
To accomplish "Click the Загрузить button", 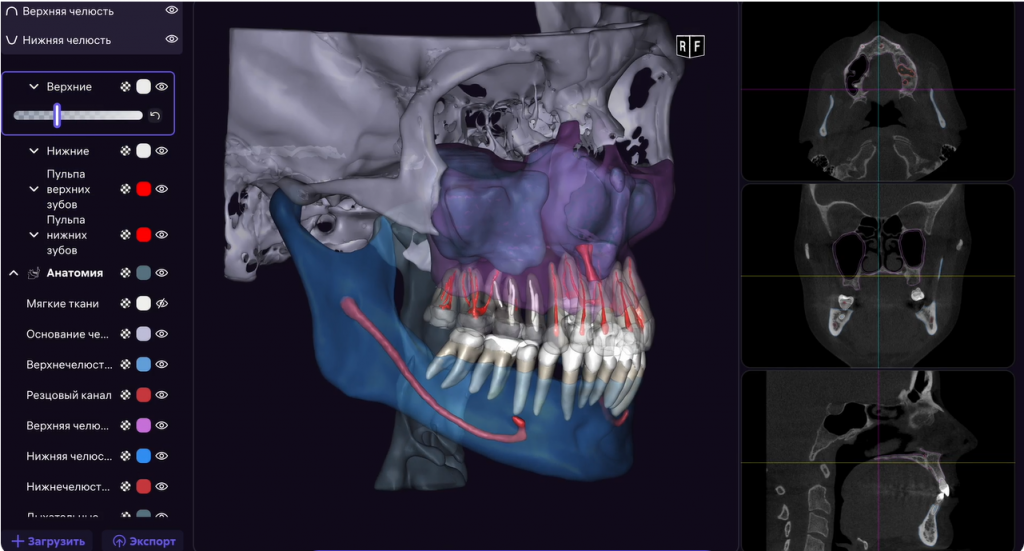I will (x=50, y=541).
